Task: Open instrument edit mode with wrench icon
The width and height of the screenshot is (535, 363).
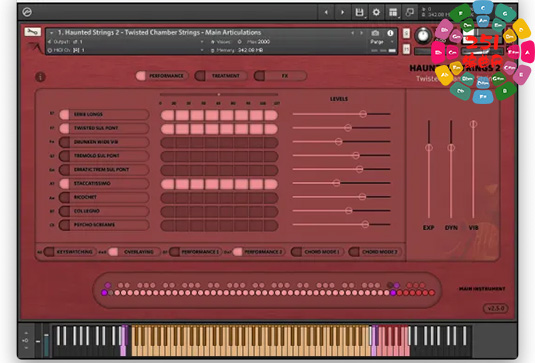Action: [x=33, y=32]
